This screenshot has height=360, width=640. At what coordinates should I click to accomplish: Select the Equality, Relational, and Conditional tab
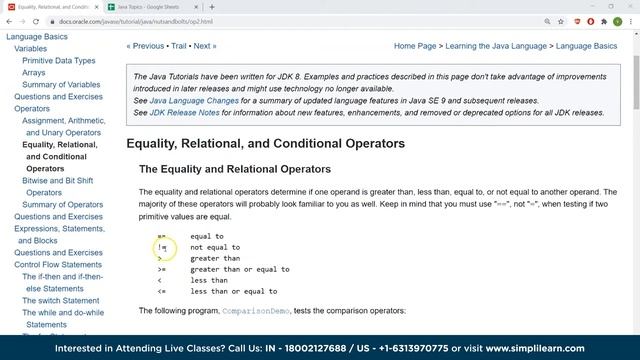pos(53,7)
